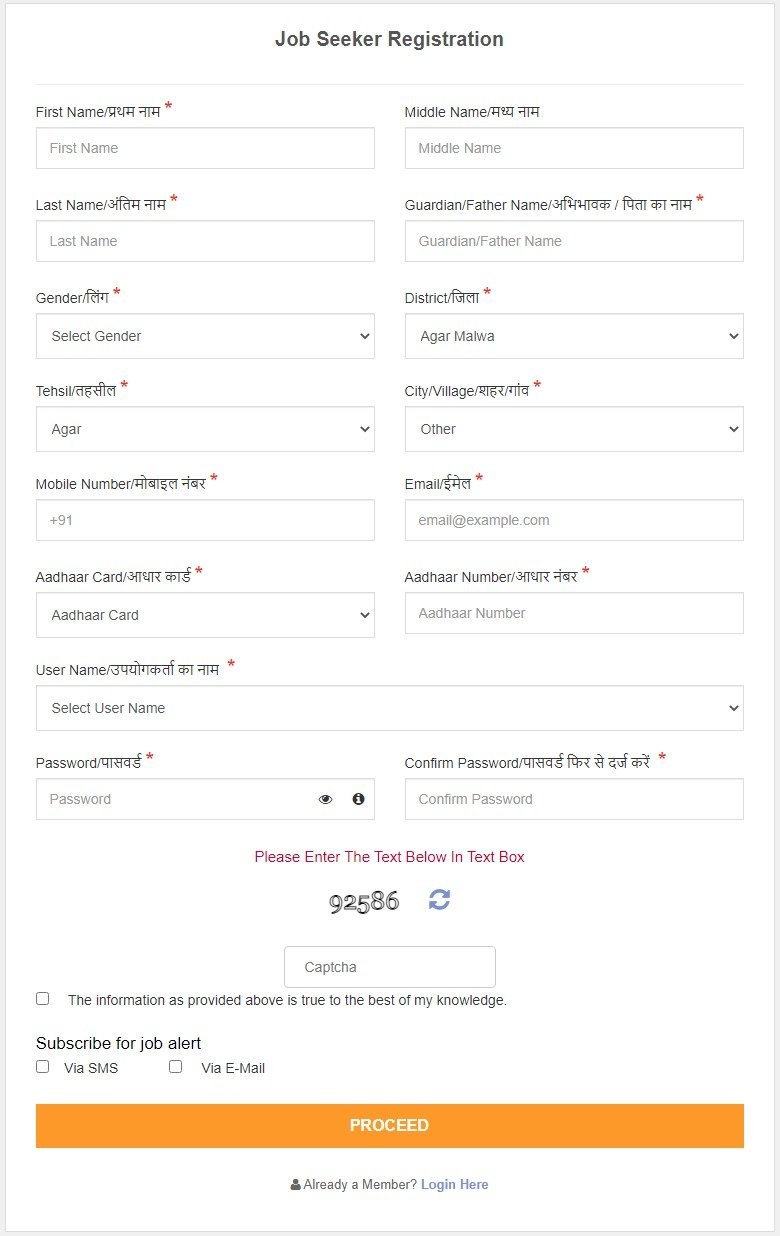Screen dimensions: 780x1236
Task: Expand the Aadhaar Card dropdown
Action: (x=205, y=615)
